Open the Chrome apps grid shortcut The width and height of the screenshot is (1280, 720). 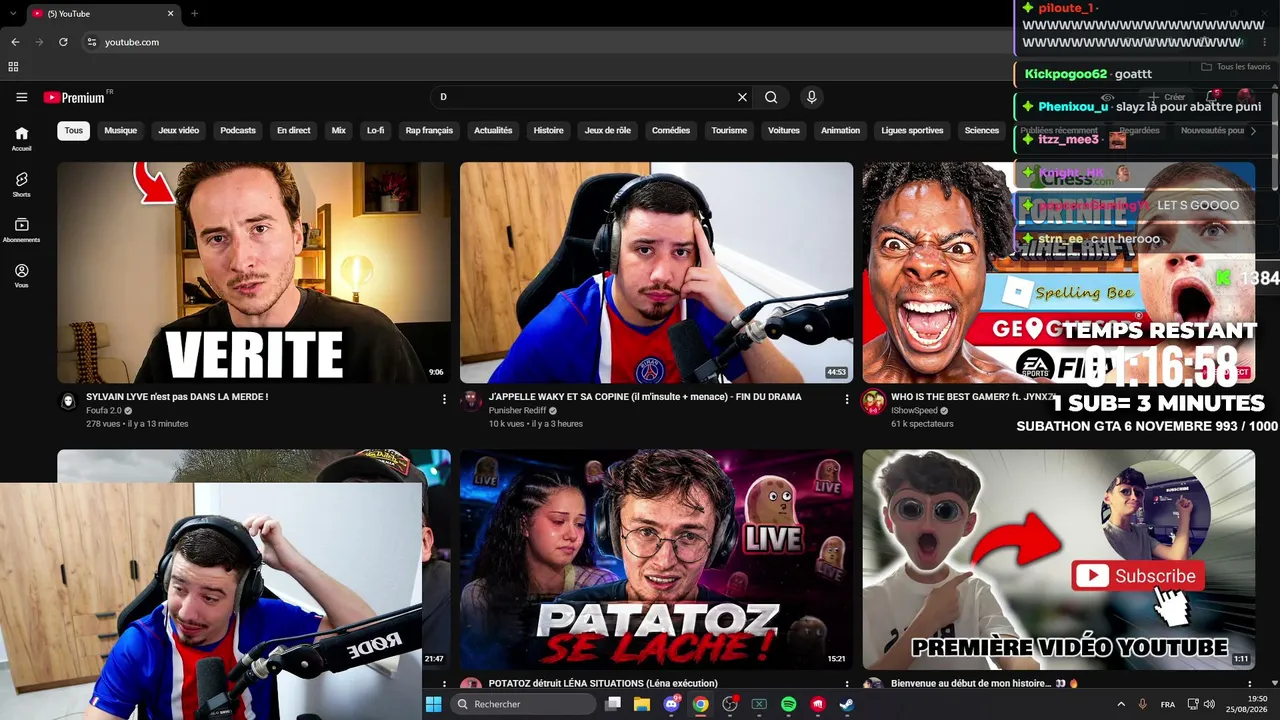click(x=13, y=67)
